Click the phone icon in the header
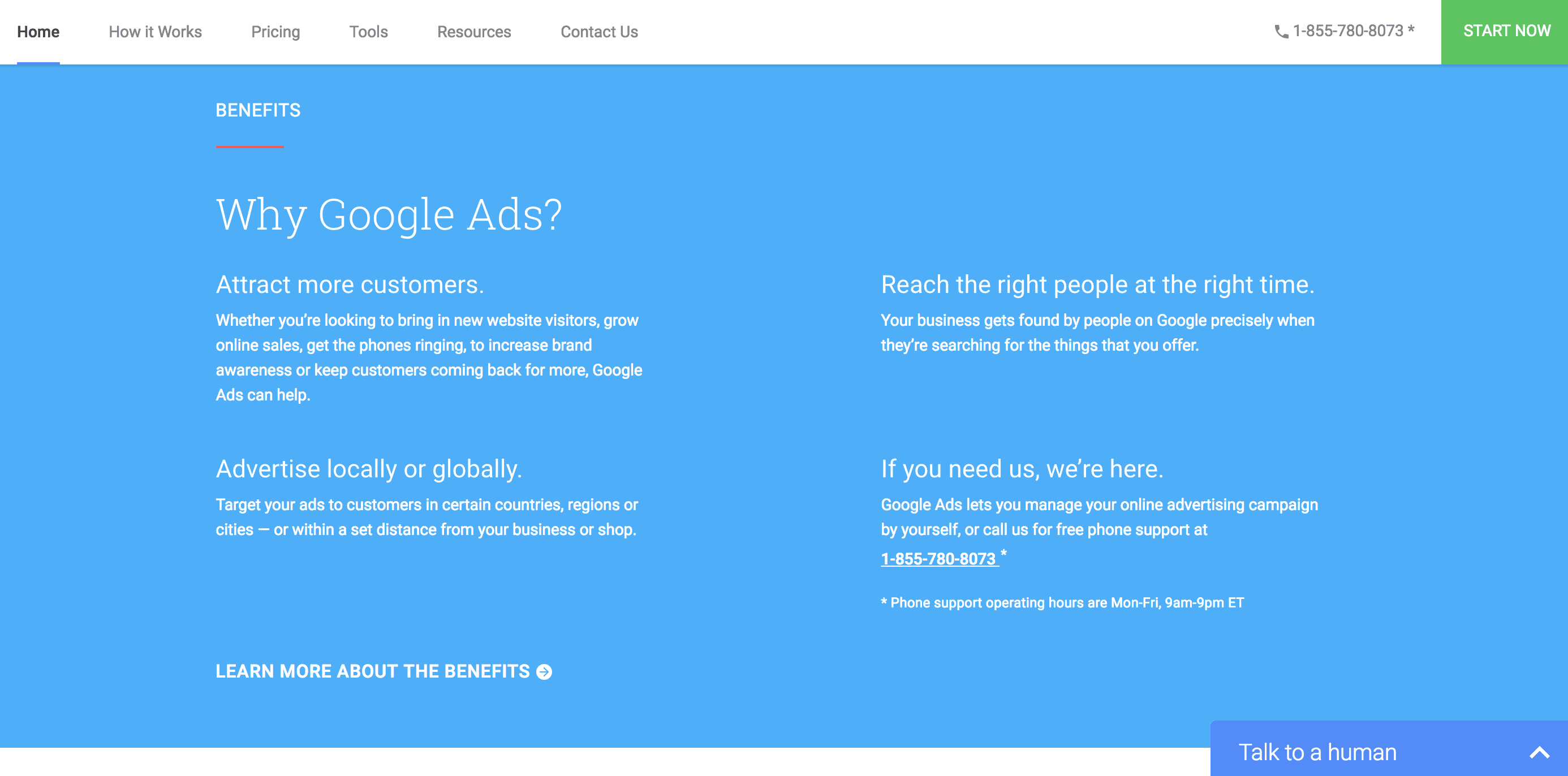The height and width of the screenshot is (776, 1568). coord(1281,32)
